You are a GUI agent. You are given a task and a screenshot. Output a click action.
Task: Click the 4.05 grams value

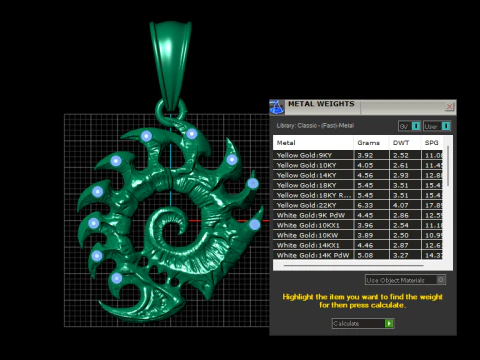click(x=365, y=165)
